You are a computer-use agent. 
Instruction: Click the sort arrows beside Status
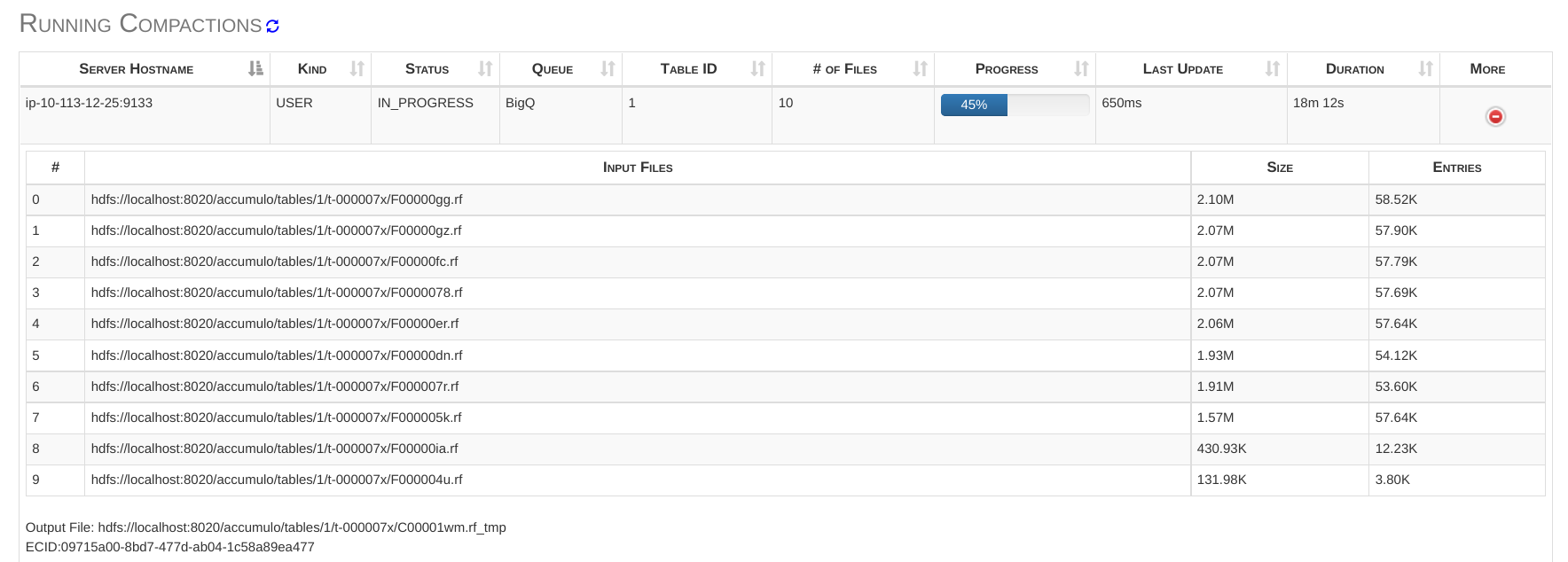pyautogui.click(x=485, y=69)
